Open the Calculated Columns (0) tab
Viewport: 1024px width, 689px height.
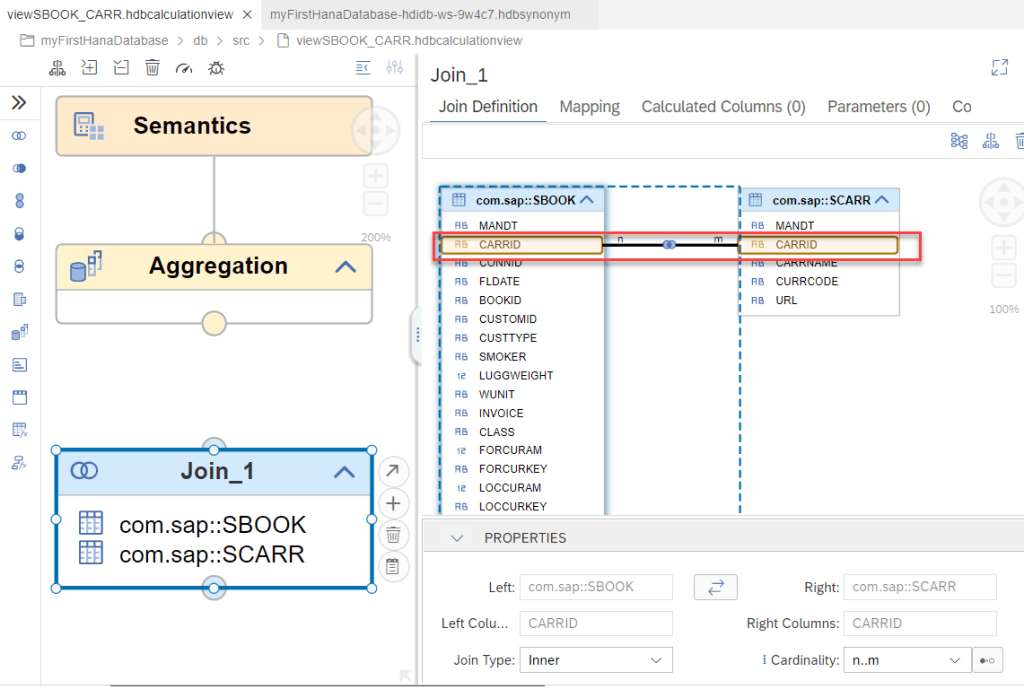point(723,107)
